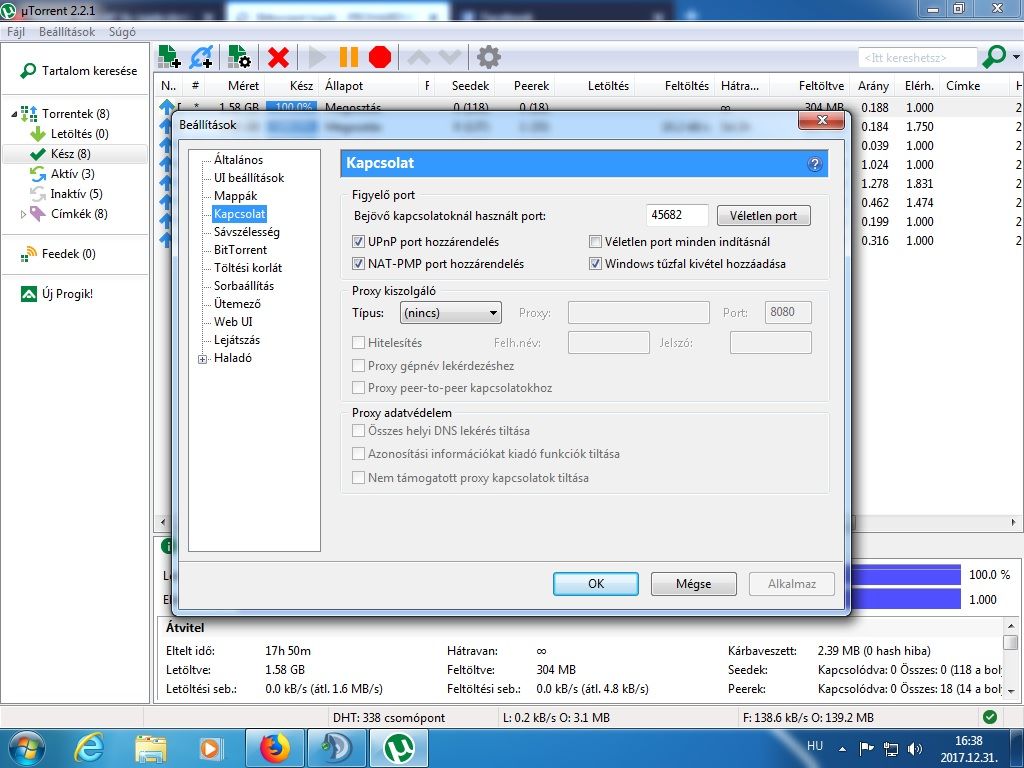Sort by Seedek column header
This screenshot has height=768, width=1024.
click(470, 86)
